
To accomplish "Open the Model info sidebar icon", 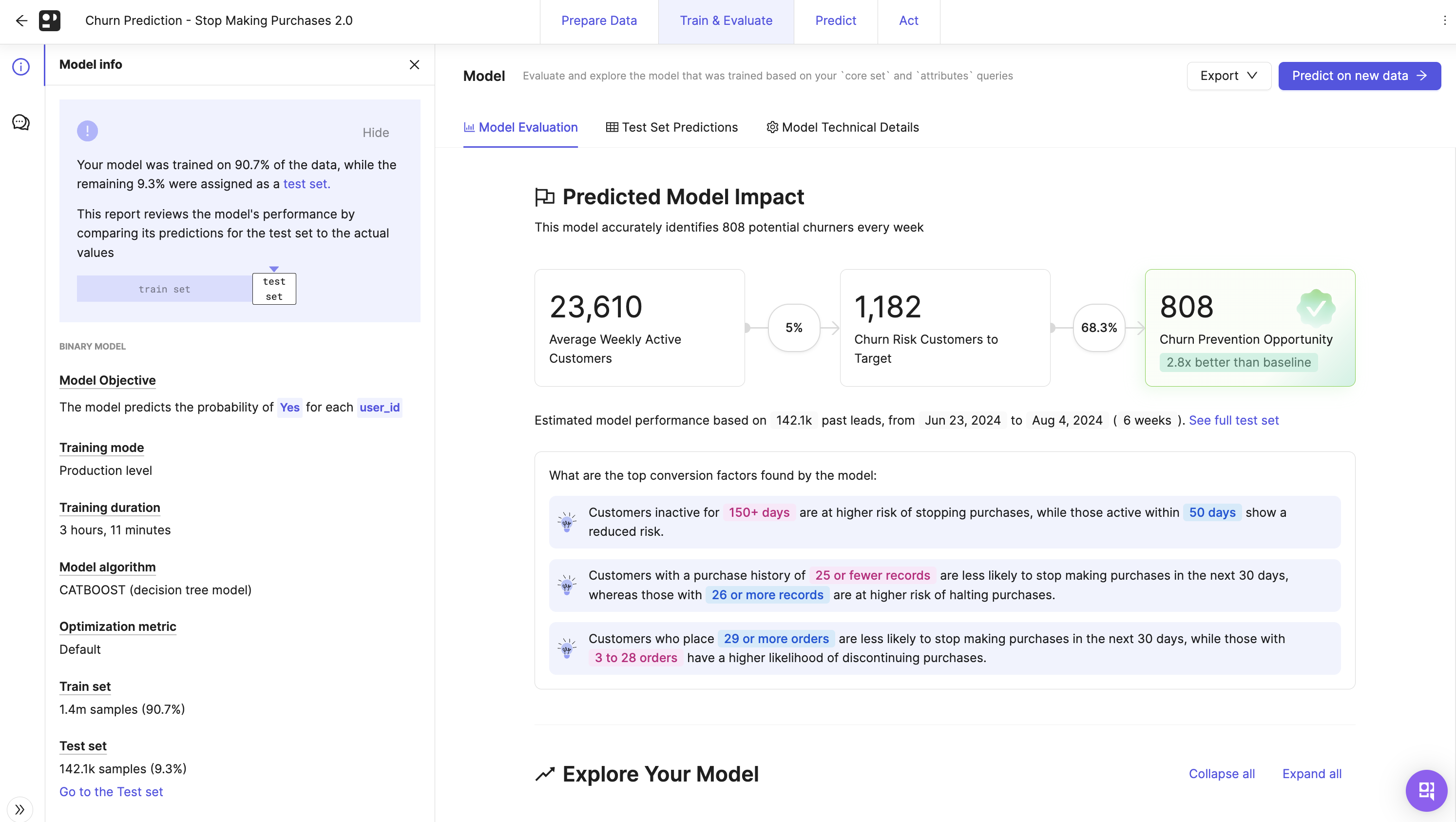I will pyautogui.click(x=21, y=67).
